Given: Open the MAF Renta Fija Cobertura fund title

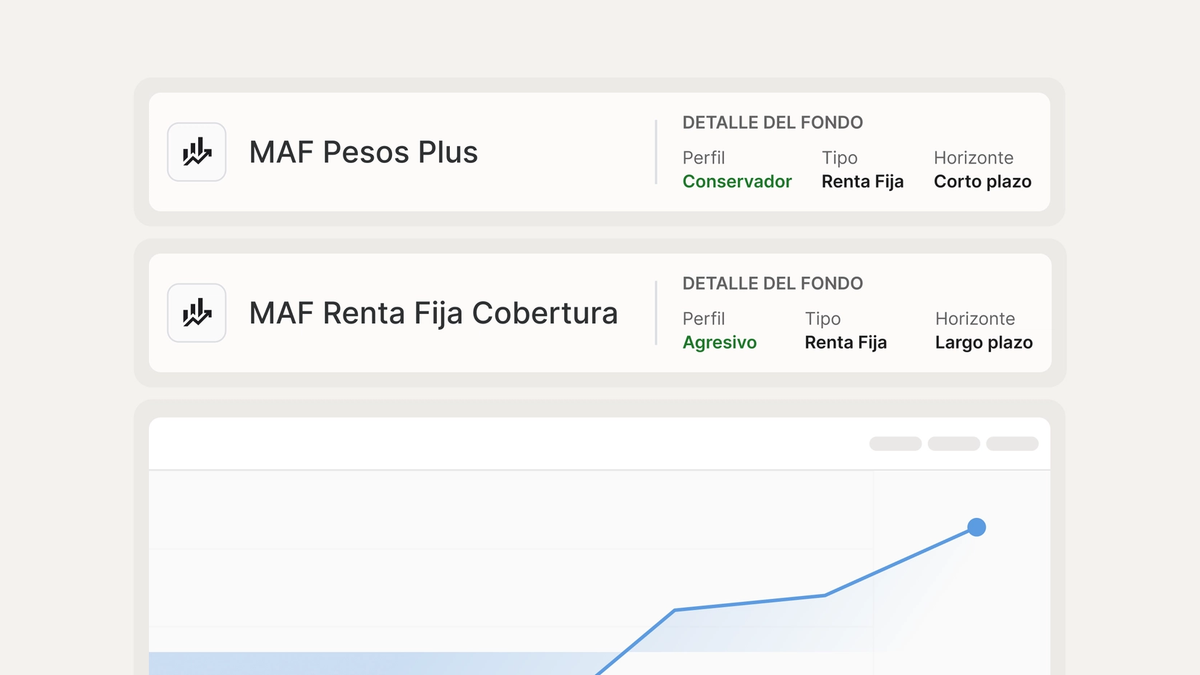Looking at the screenshot, I should click(x=433, y=313).
